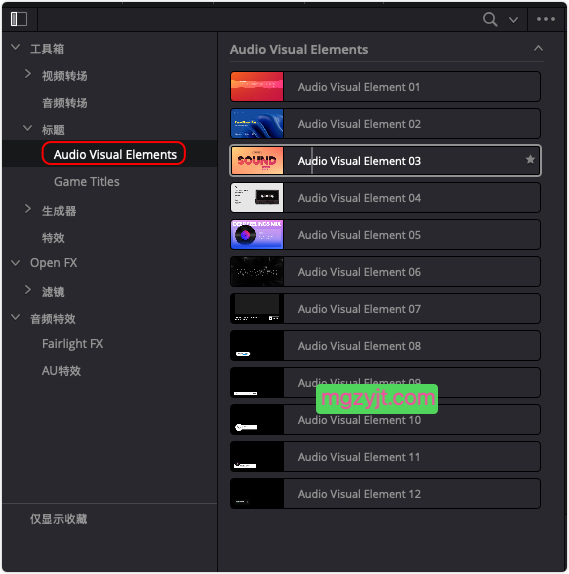This screenshot has height=574, width=569.
Task: Collapse the Audio Visual Elements section
Action: (538, 48)
